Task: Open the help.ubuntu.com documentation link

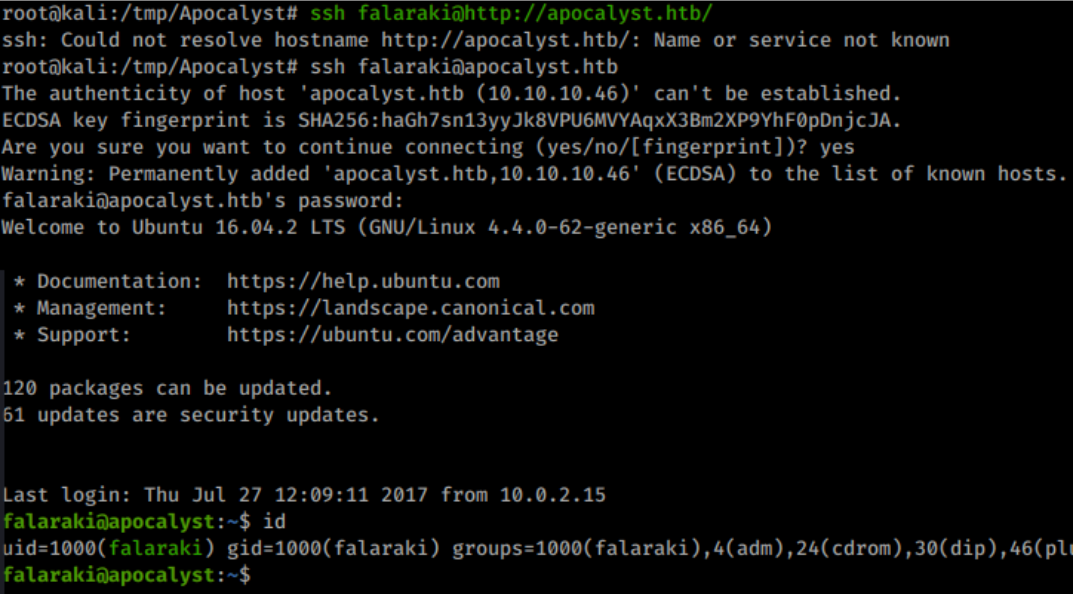Action: [x=363, y=282]
